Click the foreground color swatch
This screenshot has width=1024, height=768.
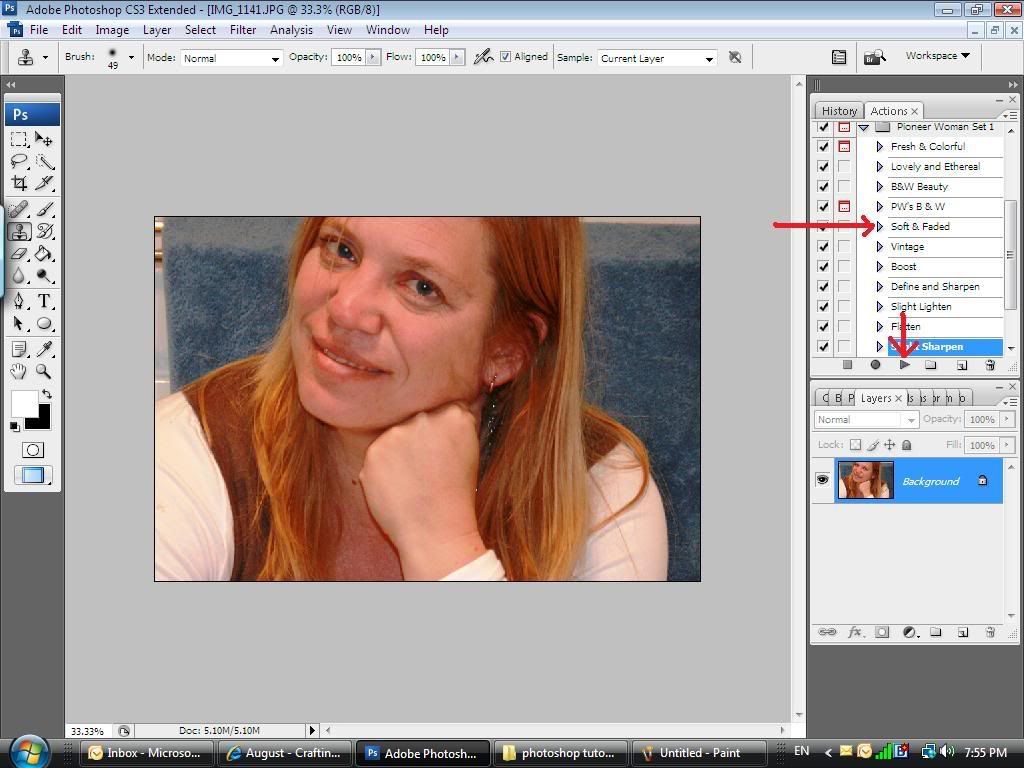pos(23,403)
